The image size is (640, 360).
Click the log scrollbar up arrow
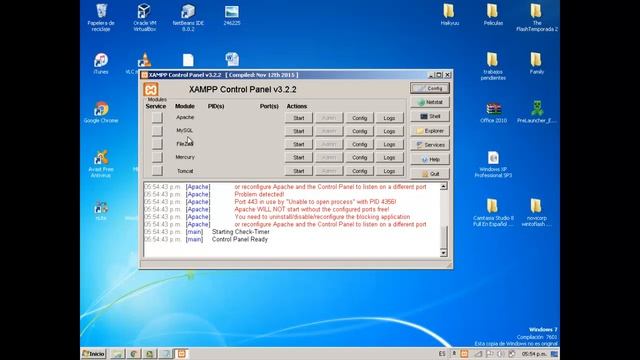443,186
